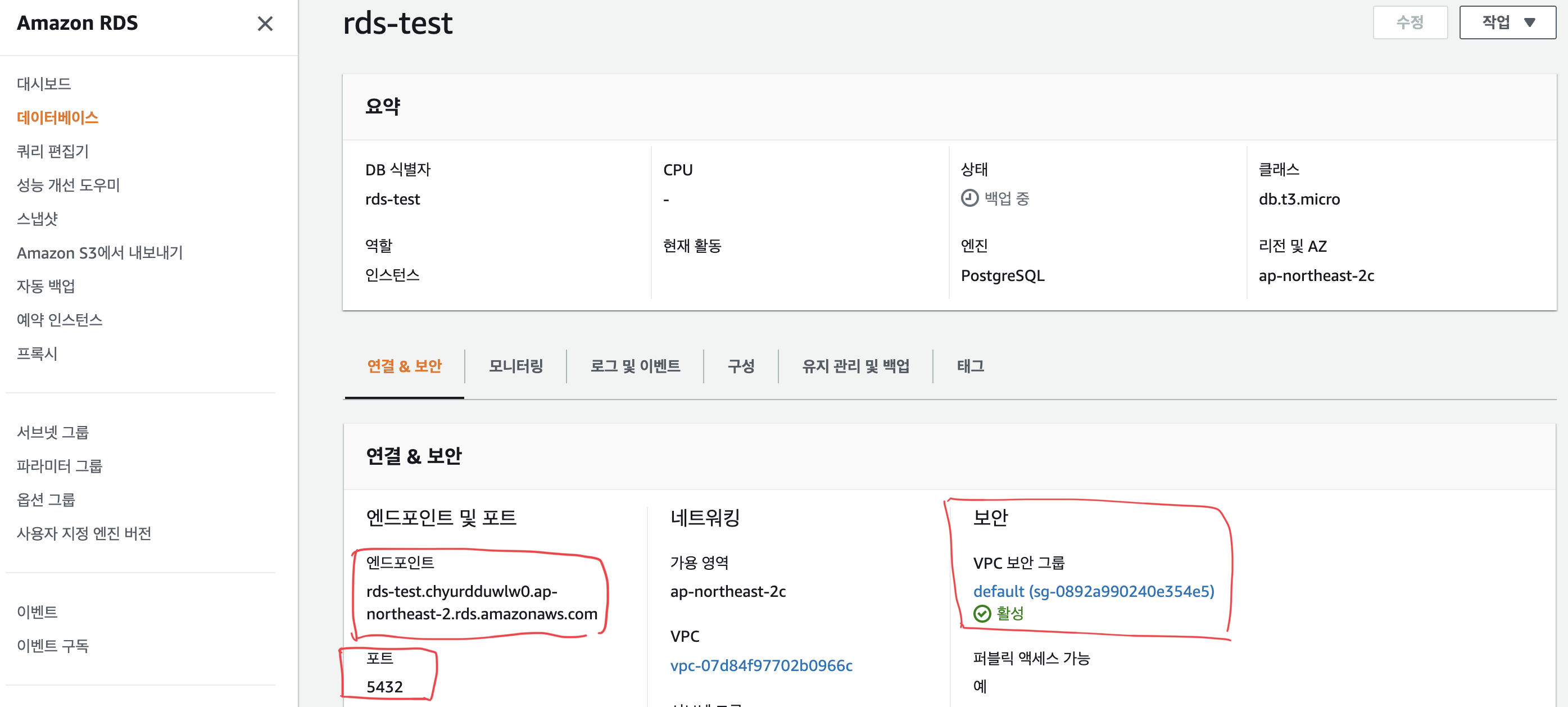The height and width of the screenshot is (707, 1568).
Task: Open the 로그 및 이벤트 tab
Action: 635,366
